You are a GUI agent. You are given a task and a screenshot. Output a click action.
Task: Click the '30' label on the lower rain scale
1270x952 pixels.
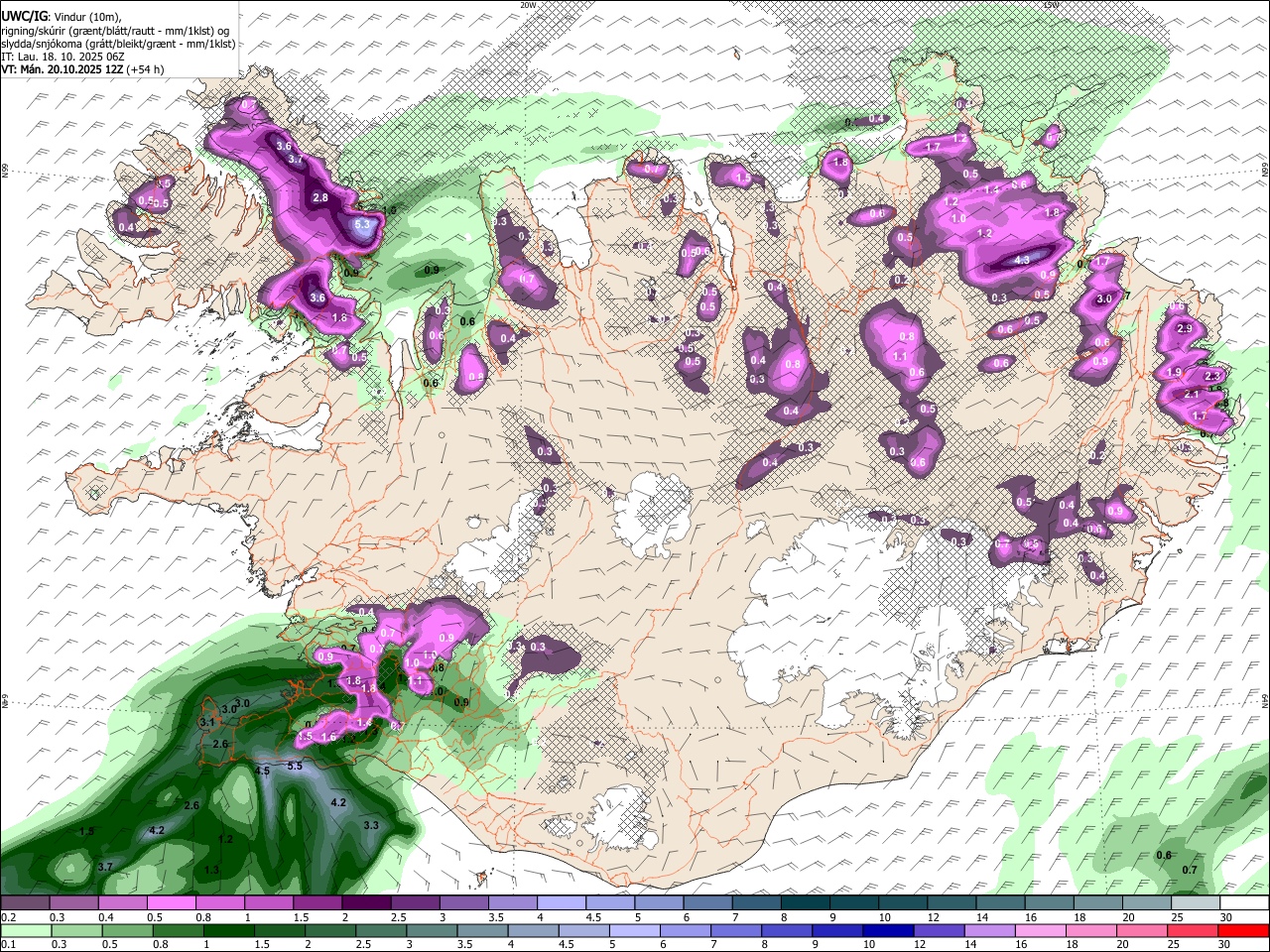coord(1226,944)
